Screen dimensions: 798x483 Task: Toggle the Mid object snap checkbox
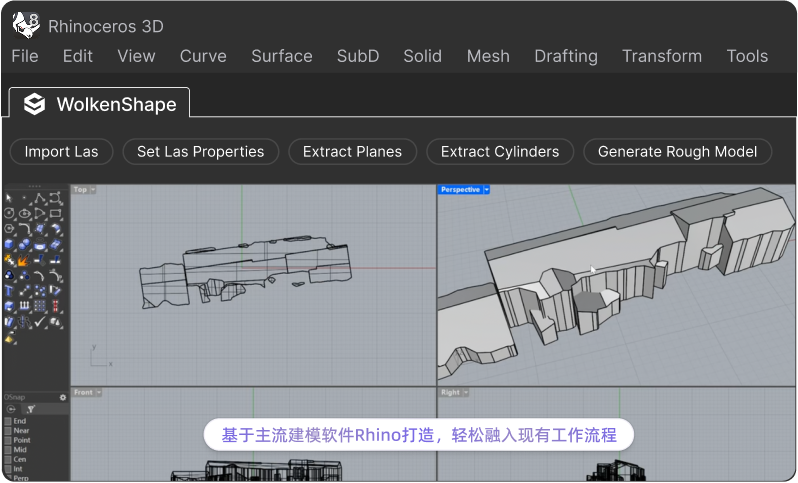pos(8,450)
